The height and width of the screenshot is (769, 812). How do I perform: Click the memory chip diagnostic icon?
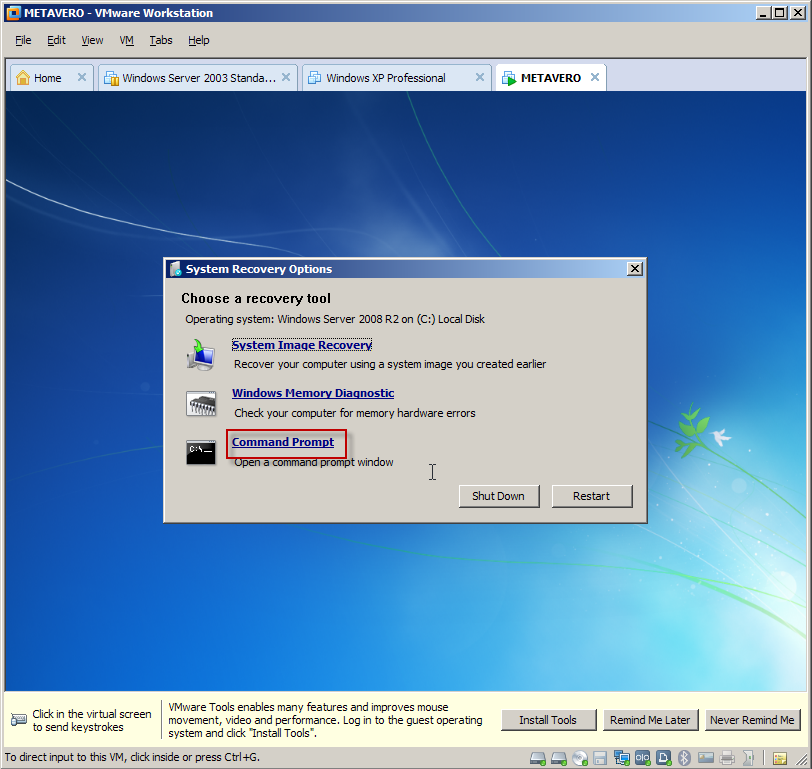click(x=201, y=403)
